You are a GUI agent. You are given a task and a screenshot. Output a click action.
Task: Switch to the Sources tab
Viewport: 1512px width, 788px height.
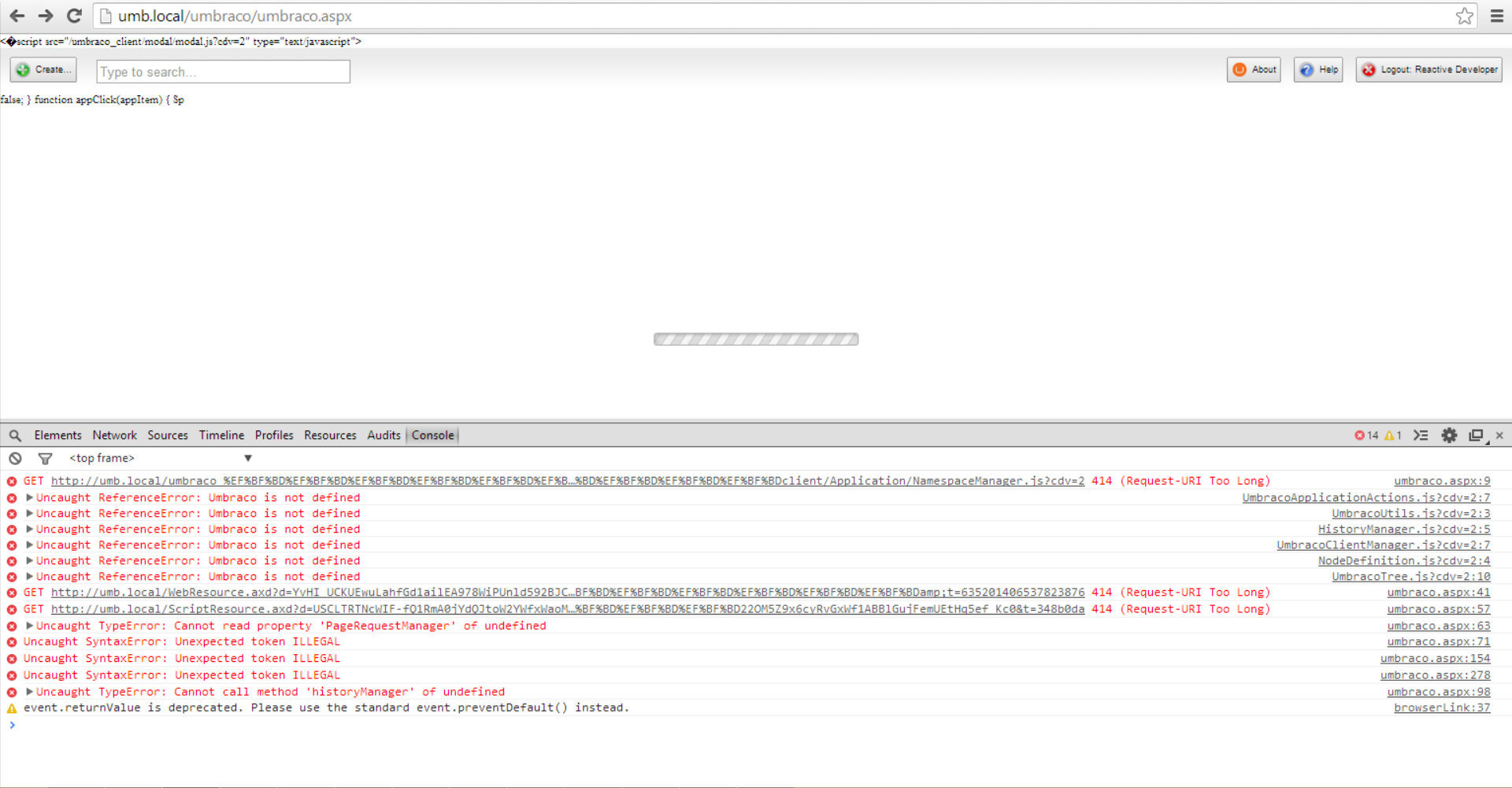(x=168, y=435)
